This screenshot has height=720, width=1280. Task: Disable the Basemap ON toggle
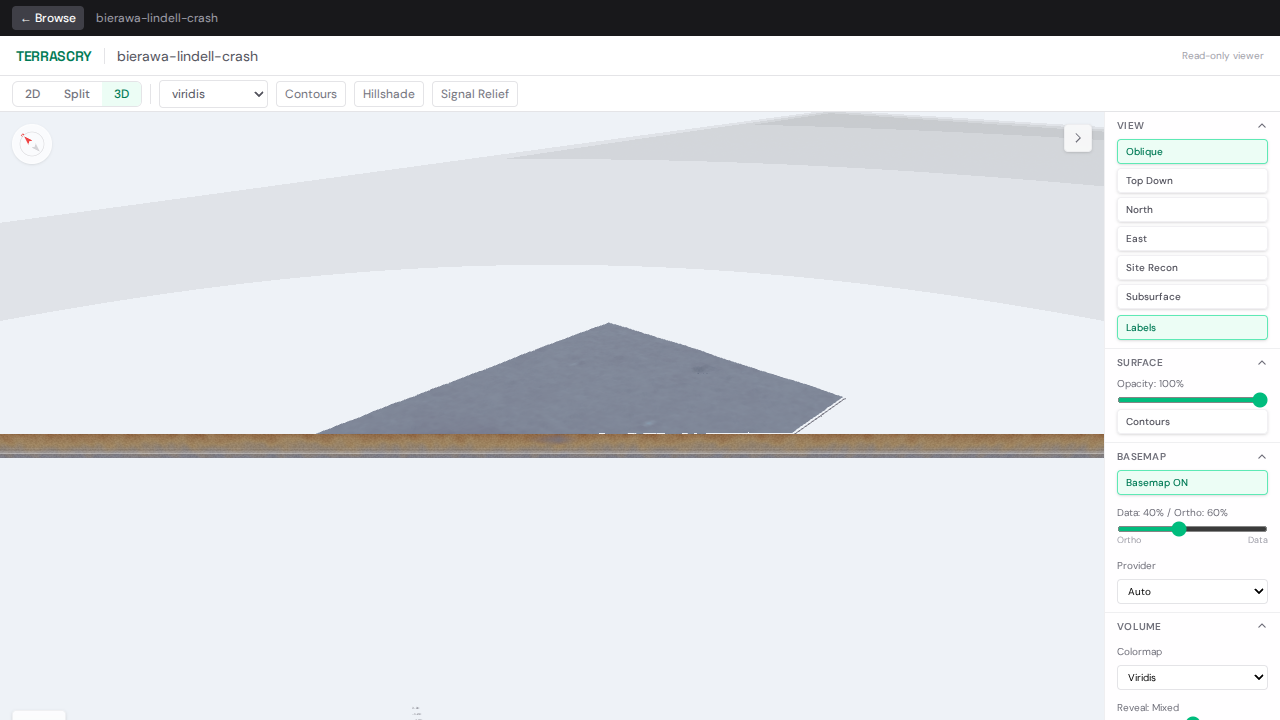[x=1192, y=482]
